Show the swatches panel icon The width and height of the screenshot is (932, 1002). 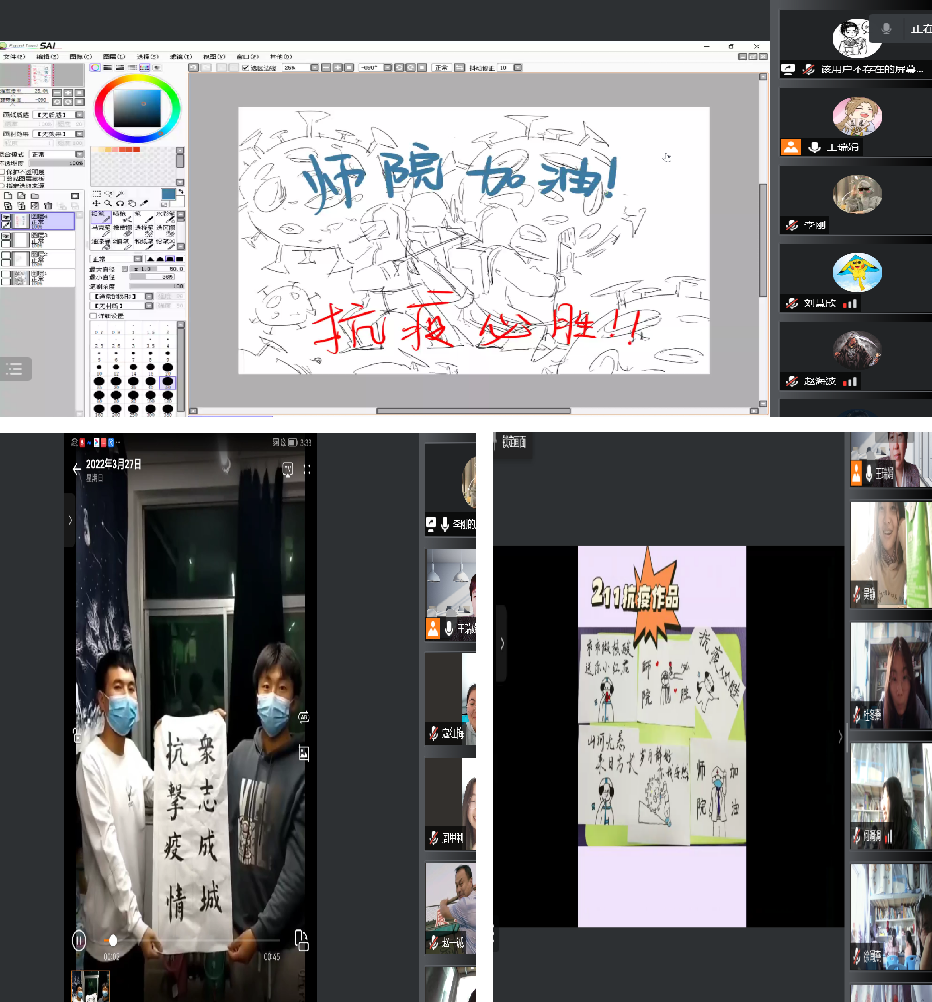click(144, 67)
